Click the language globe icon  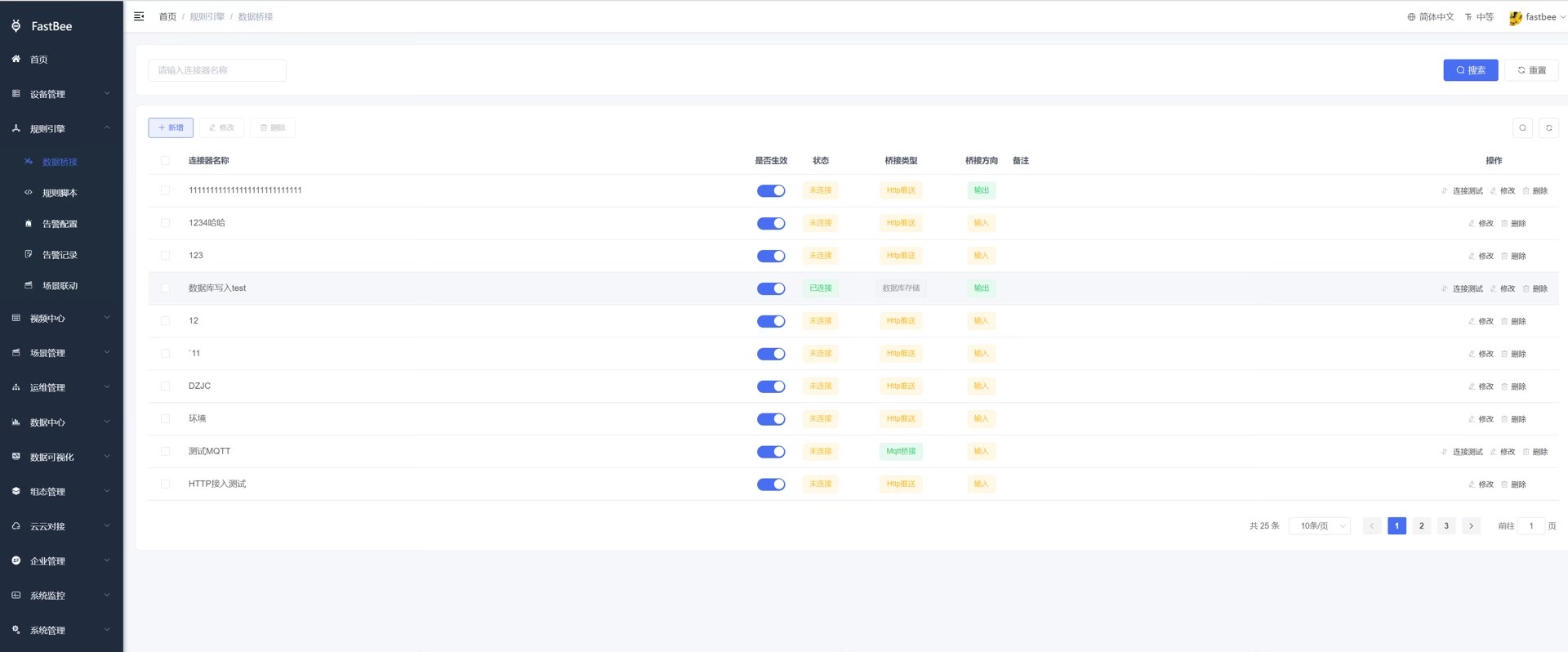click(1411, 17)
